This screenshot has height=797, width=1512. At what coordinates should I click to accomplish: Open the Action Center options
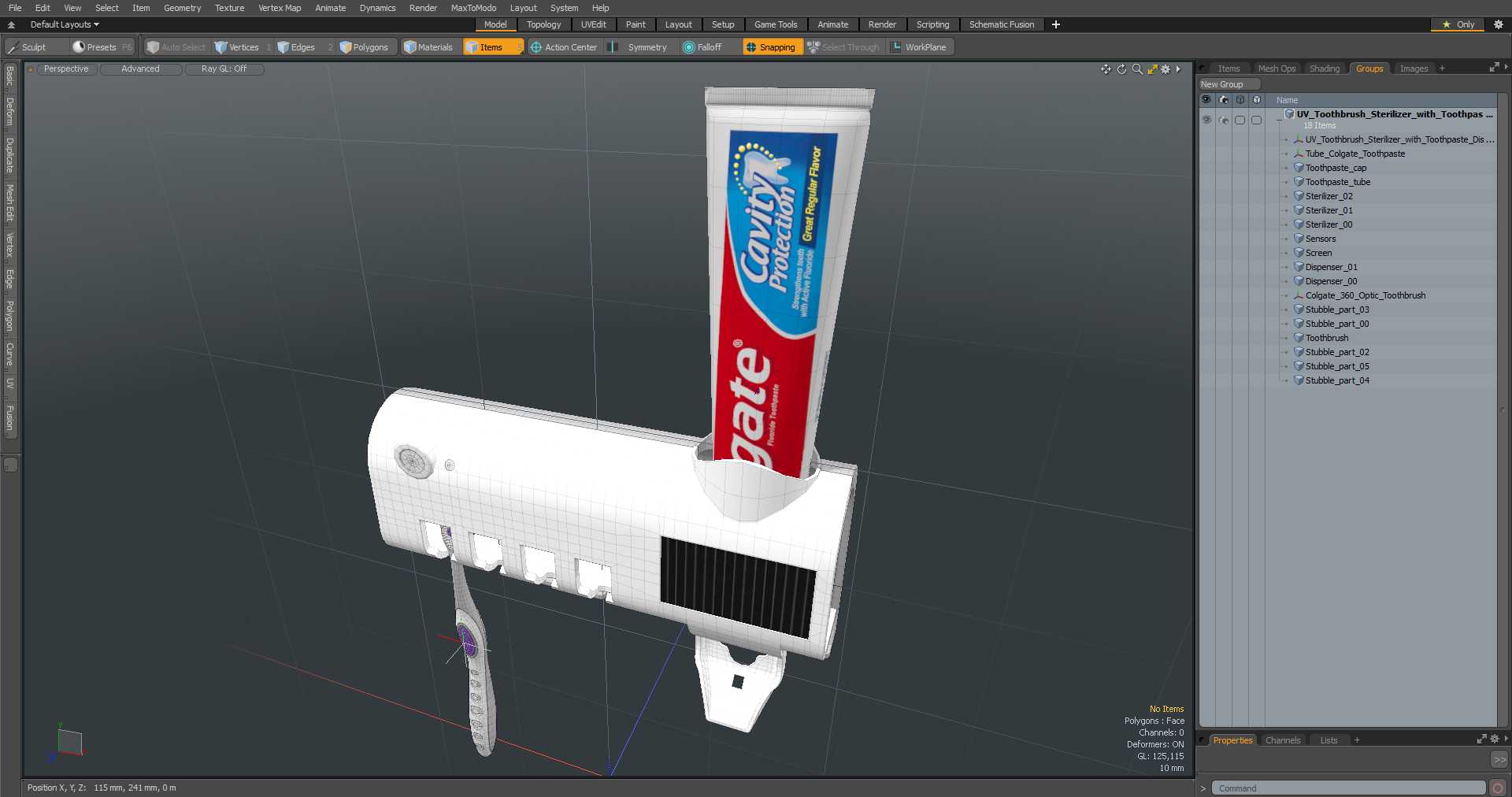[x=564, y=47]
